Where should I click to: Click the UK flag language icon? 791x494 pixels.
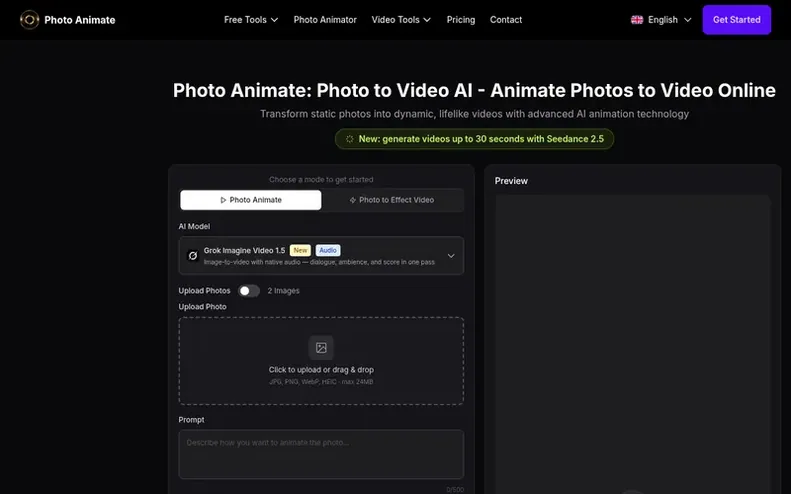click(637, 20)
